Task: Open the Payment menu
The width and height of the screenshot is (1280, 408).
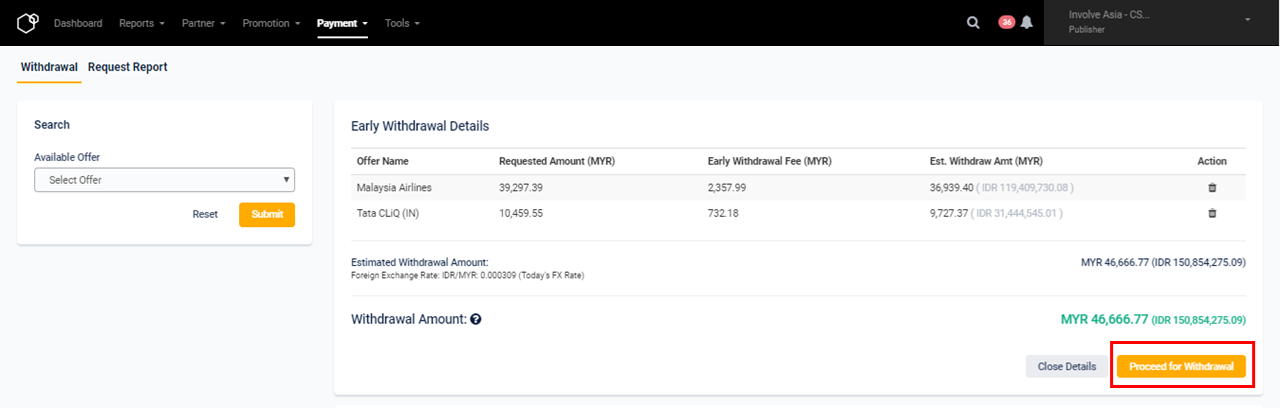Action: (343, 22)
